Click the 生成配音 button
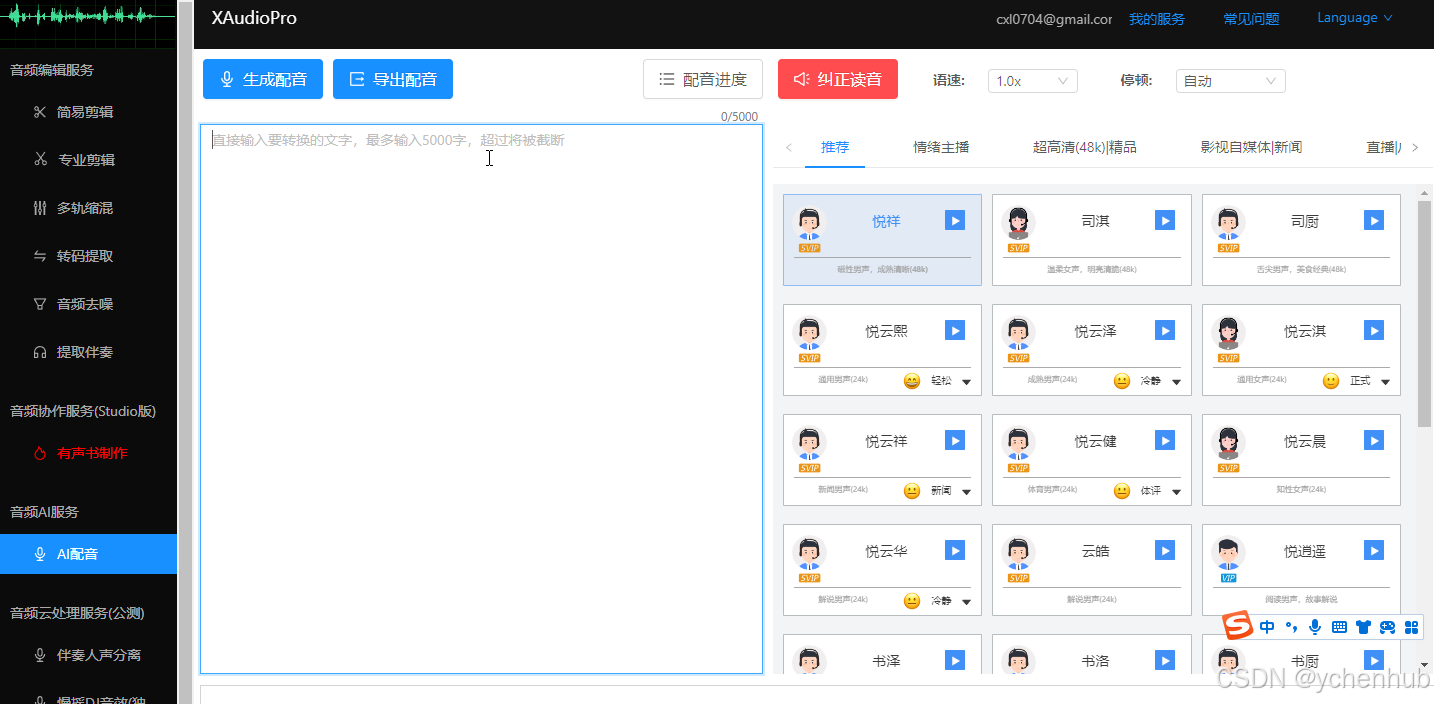Screen dimensions: 1434x704 pyautogui.click(x=263, y=79)
